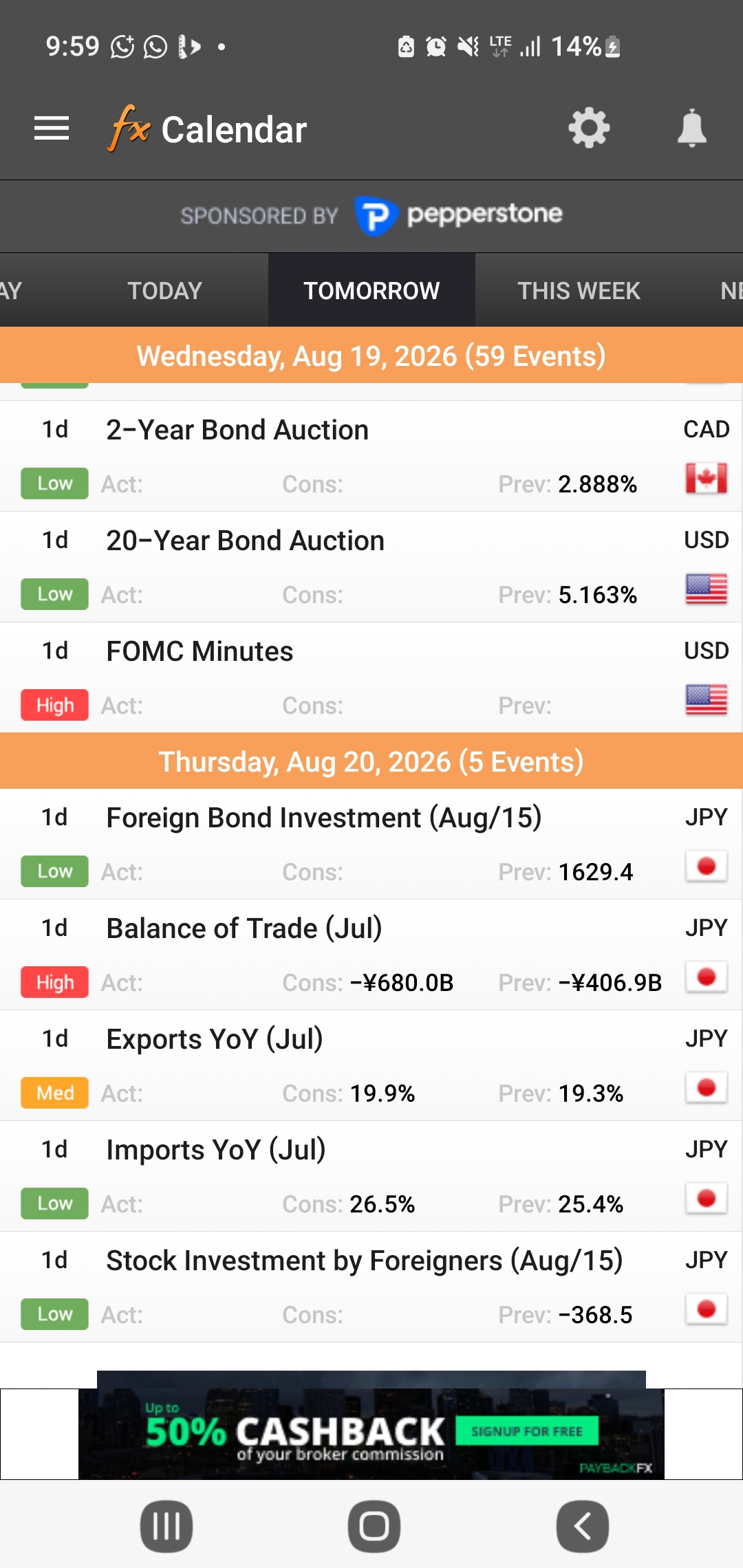Tap the fx Calendar logo
The image size is (743, 1568).
pyautogui.click(x=207, y=129)
